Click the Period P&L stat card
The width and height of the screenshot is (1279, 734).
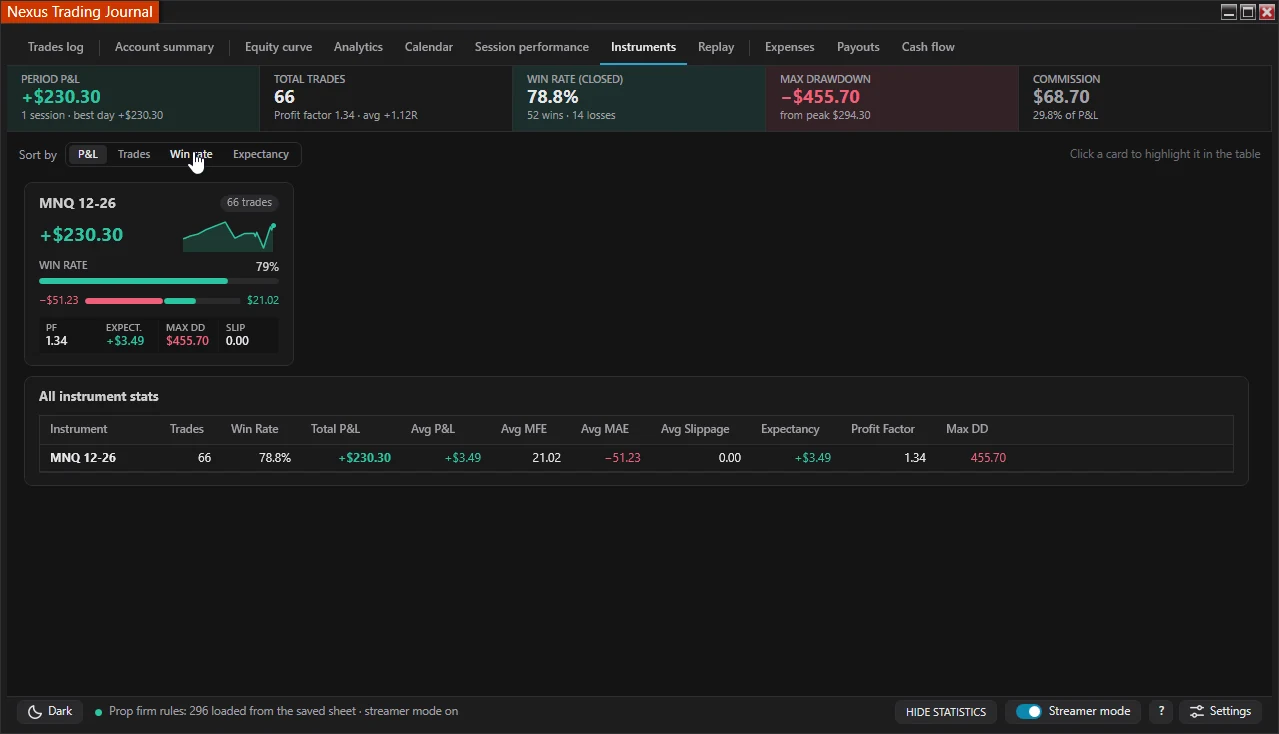(x=133, y=98)
